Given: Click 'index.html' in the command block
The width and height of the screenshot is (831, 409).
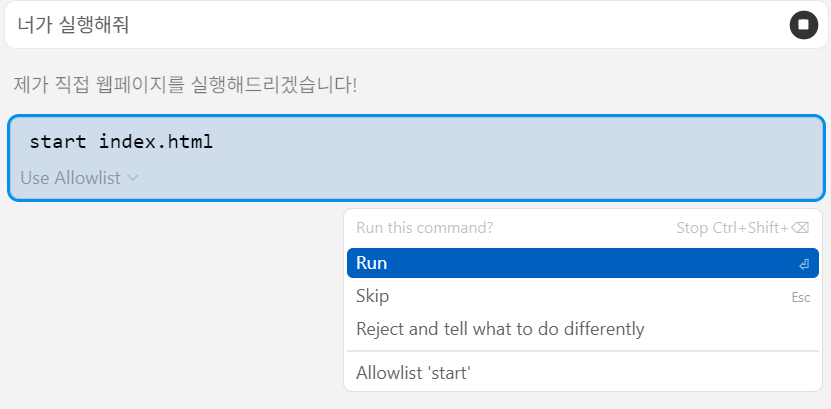Looking at the screenshot, I should click(x=156, y=141).
